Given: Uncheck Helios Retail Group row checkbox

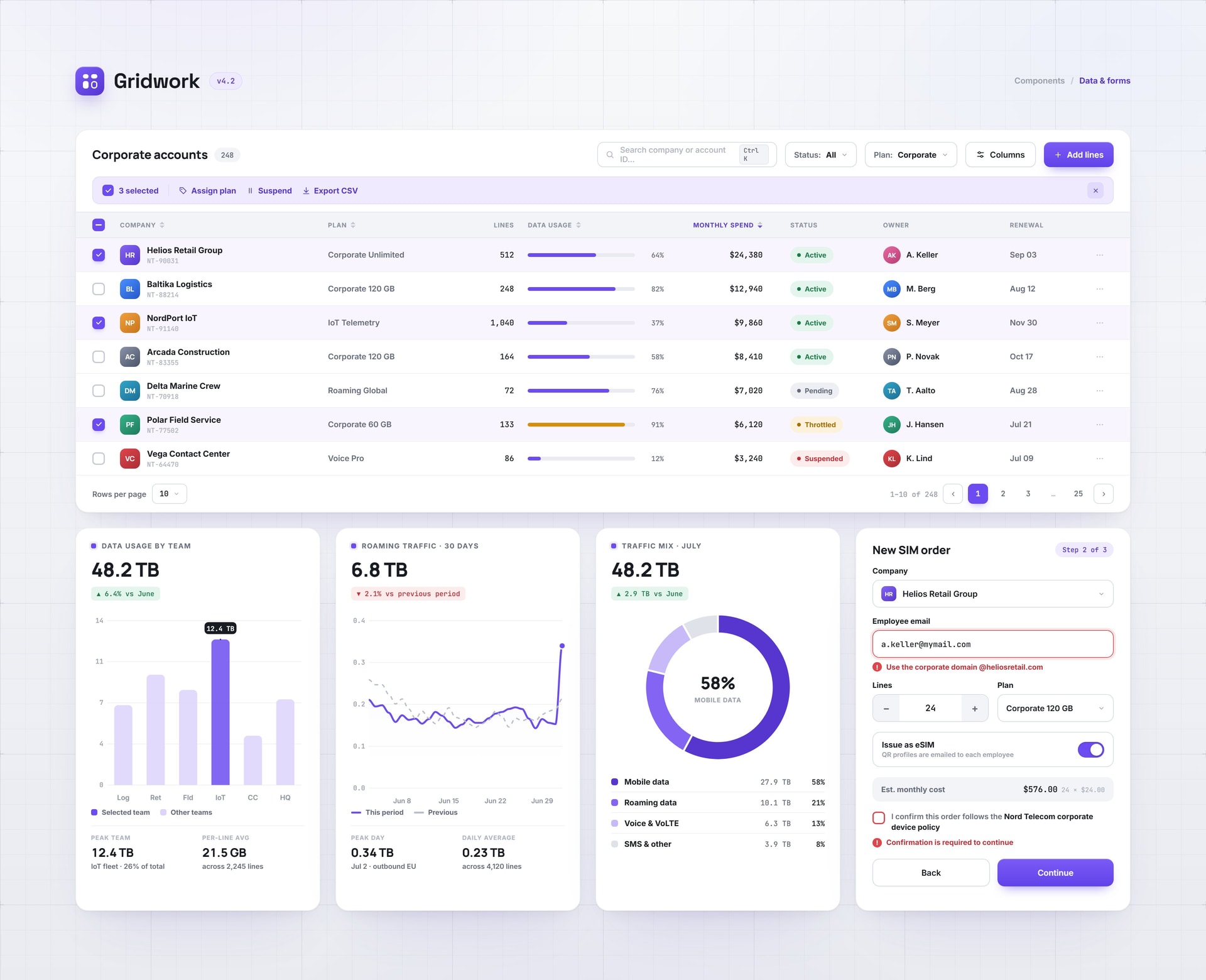Looking at the screenshot, I should 99,255.
